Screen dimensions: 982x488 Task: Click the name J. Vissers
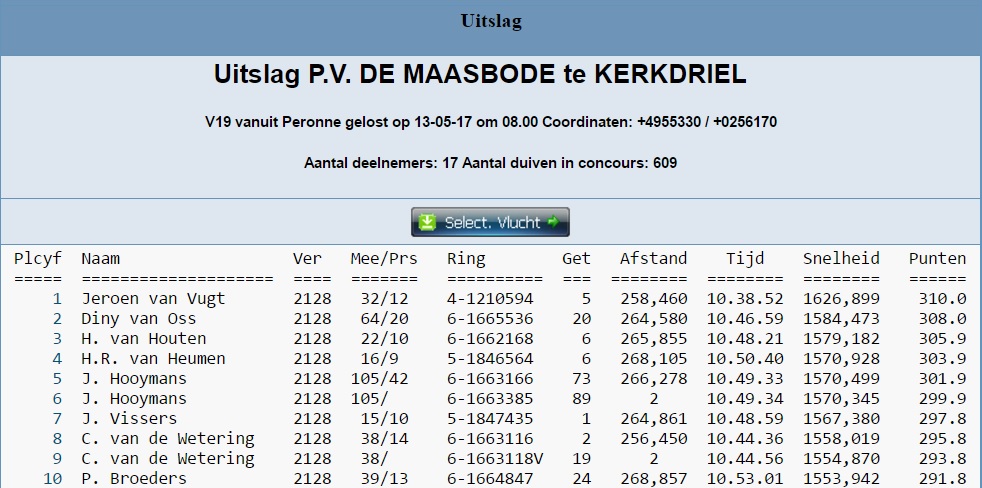click(128, 419)
